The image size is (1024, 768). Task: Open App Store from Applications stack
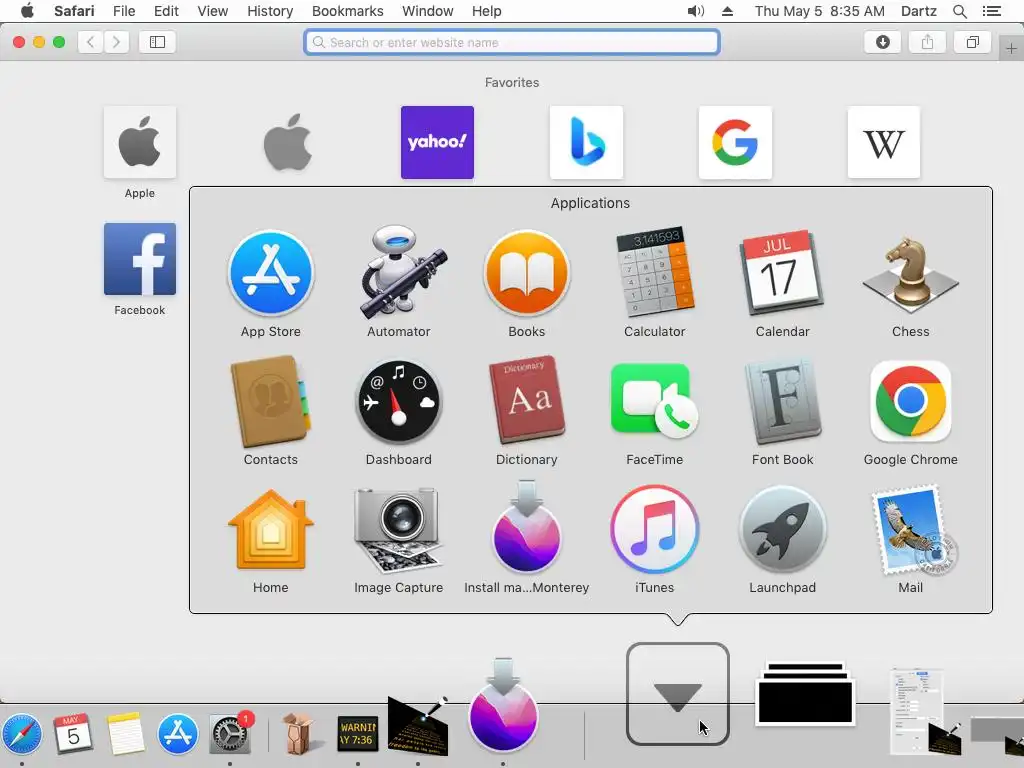click(x=270, y=273)
